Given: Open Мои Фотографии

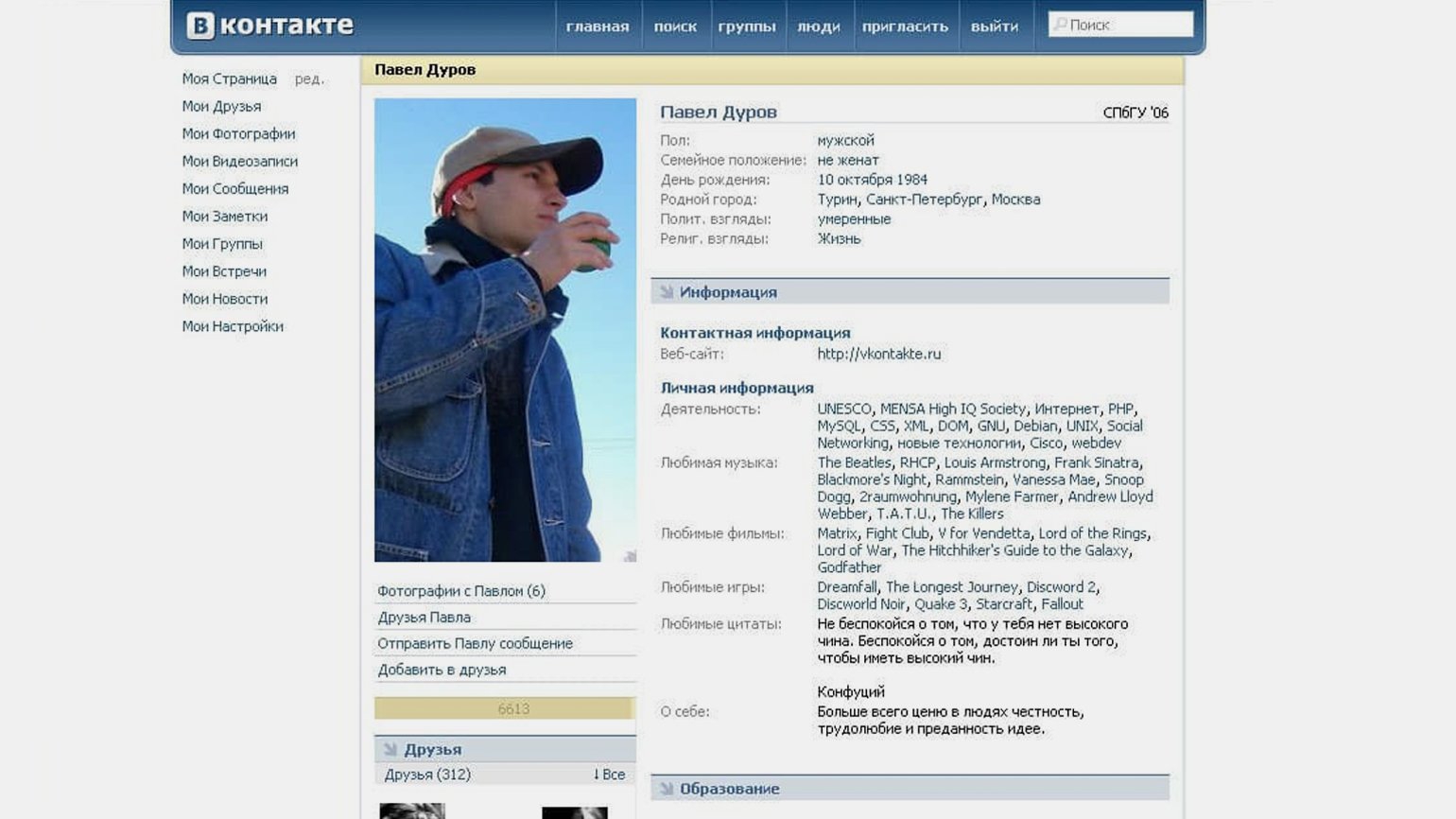Looking at the screenshot, I should click(x=238, y=133).
